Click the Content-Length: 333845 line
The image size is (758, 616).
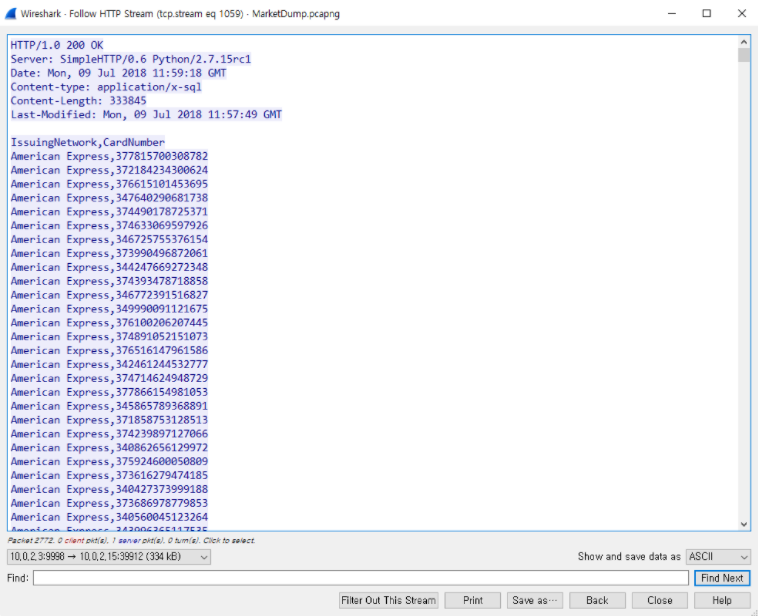78,101
